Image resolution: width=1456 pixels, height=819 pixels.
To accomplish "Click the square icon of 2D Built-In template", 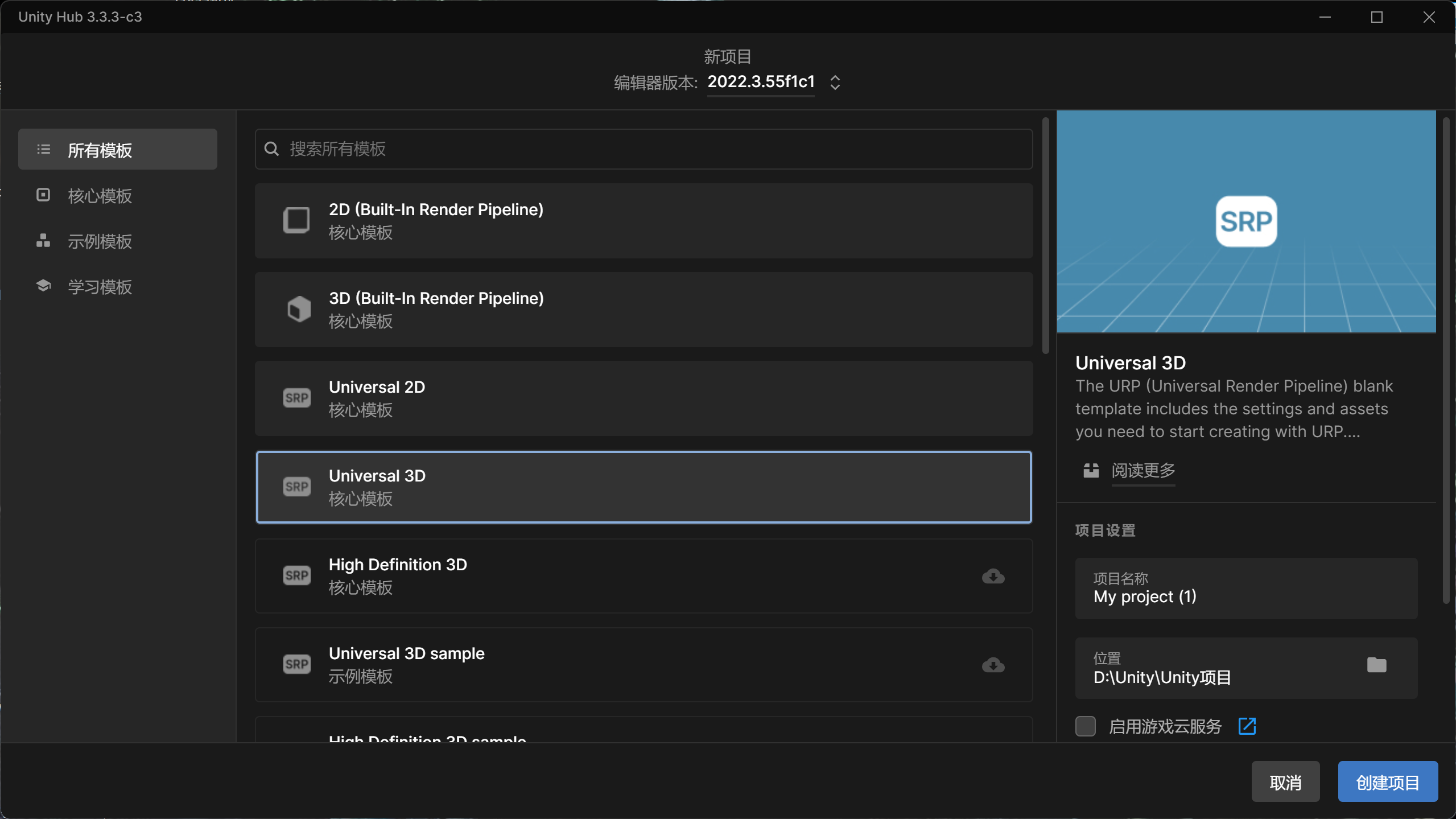I will (x=296, y=220).
